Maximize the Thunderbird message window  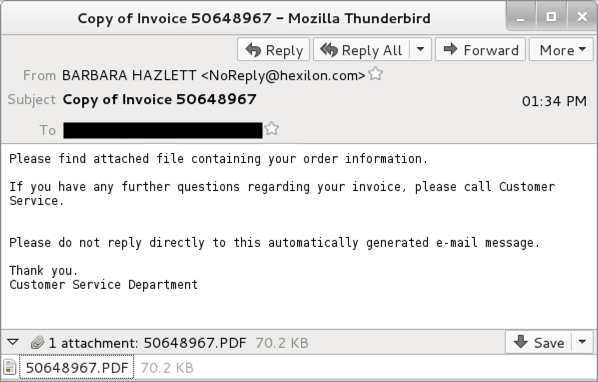coord(551,16)
